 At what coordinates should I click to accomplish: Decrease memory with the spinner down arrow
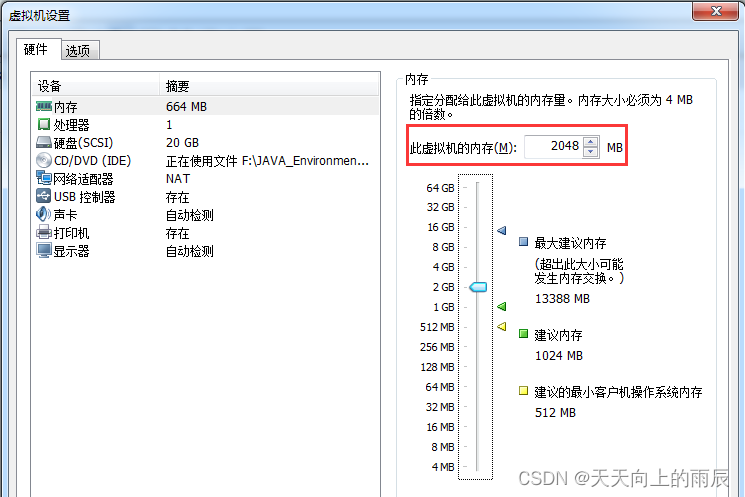click(590, 152)
